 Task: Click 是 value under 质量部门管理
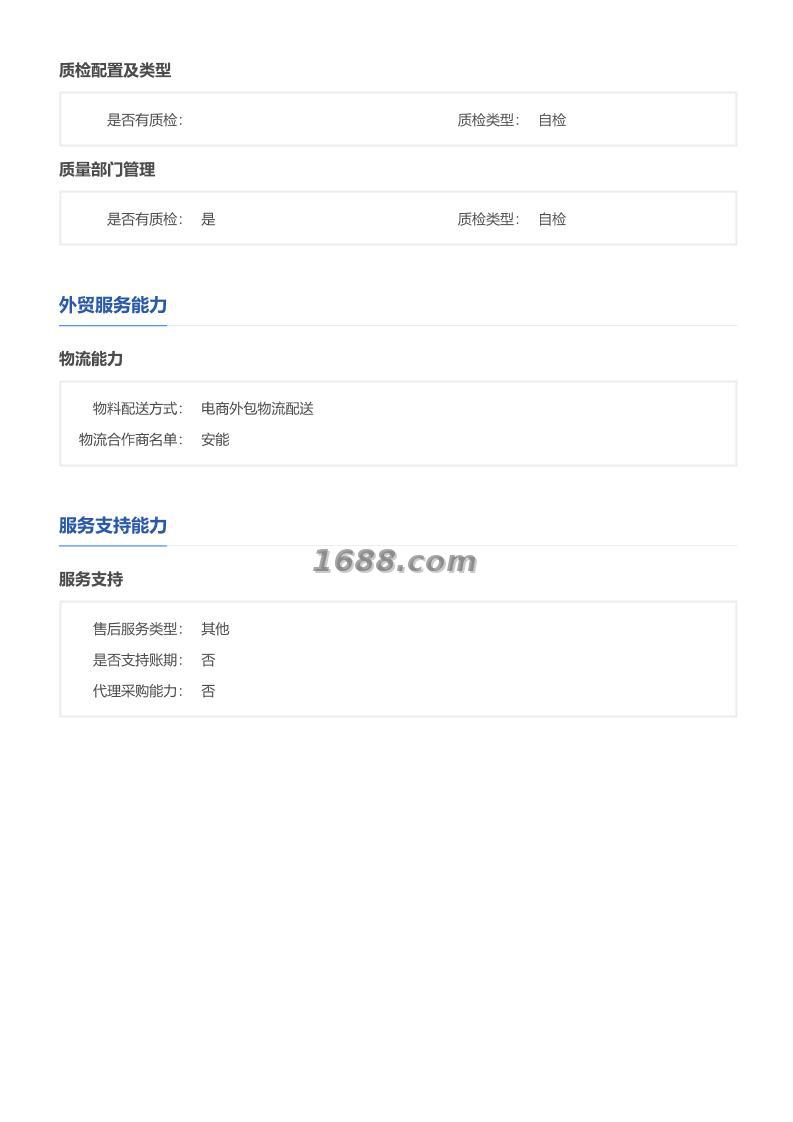(x=208, y=219)
